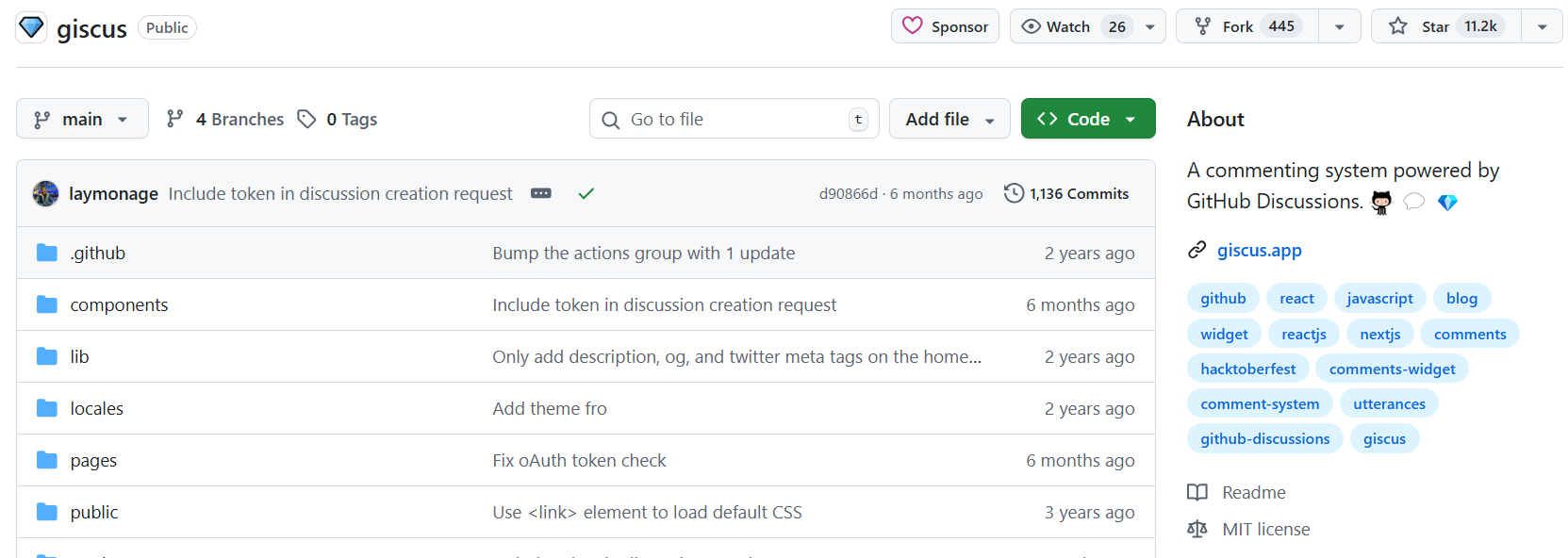Image resolution: width=1568 pixels, height=558 pixels.
Task: Open the 1,136 Commits history
Action: 1066,193
